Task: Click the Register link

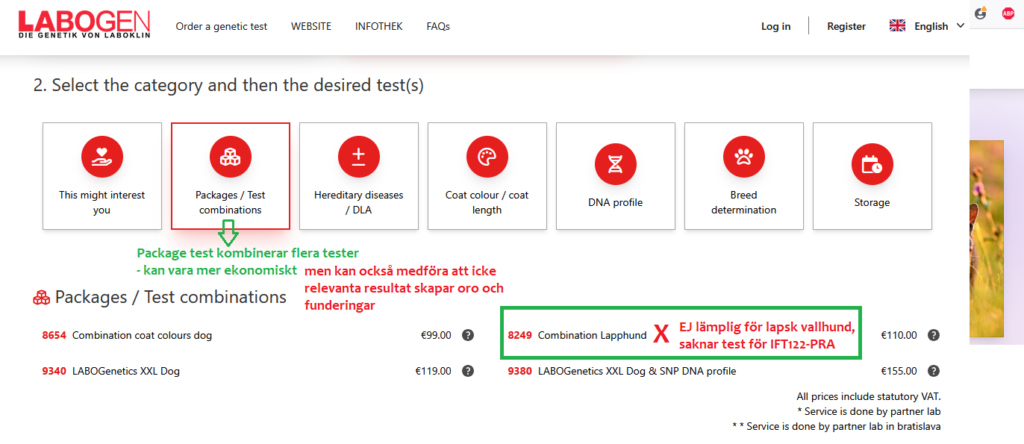Action: 846,26
